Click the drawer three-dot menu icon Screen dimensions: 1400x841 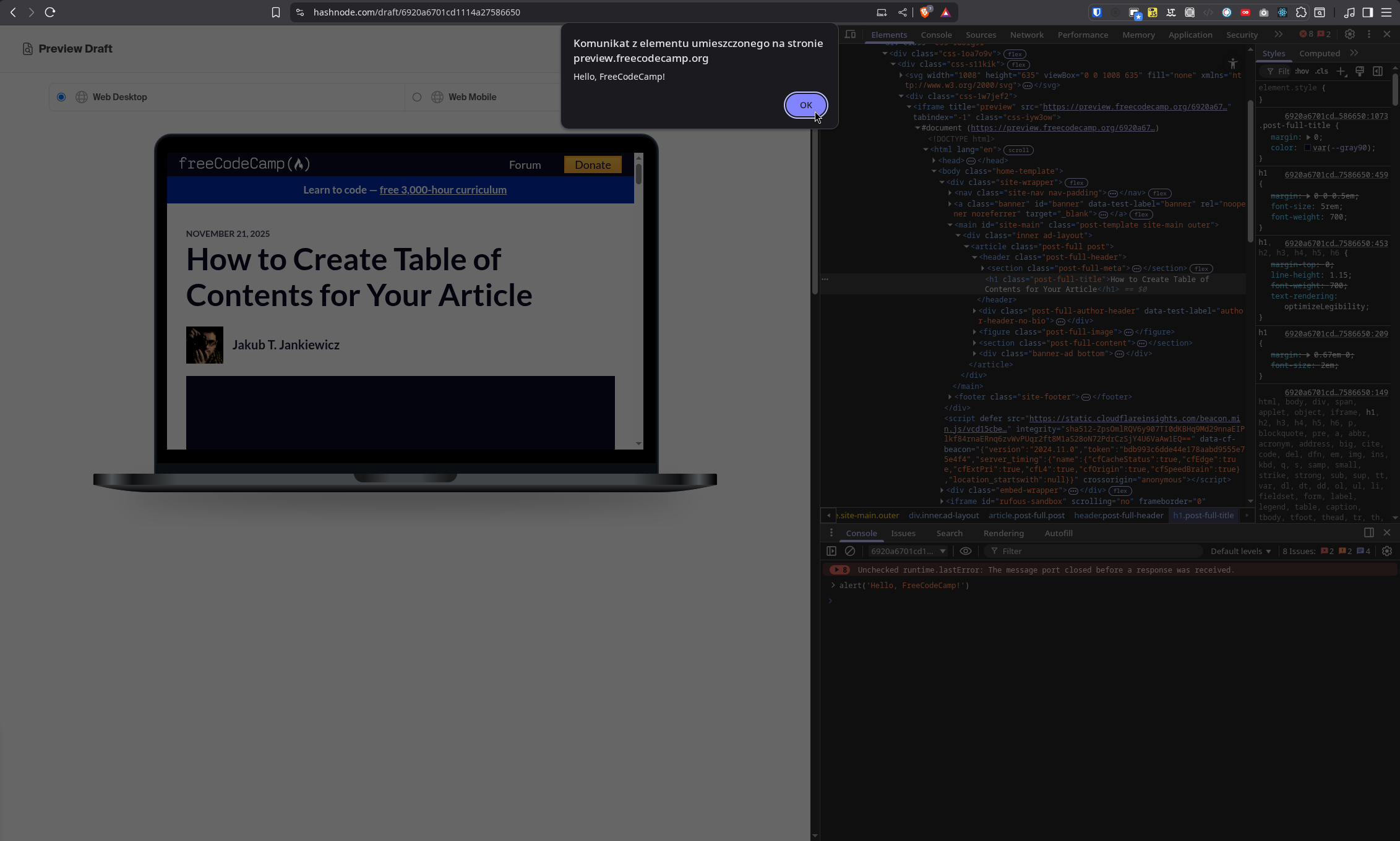point(831,533)
